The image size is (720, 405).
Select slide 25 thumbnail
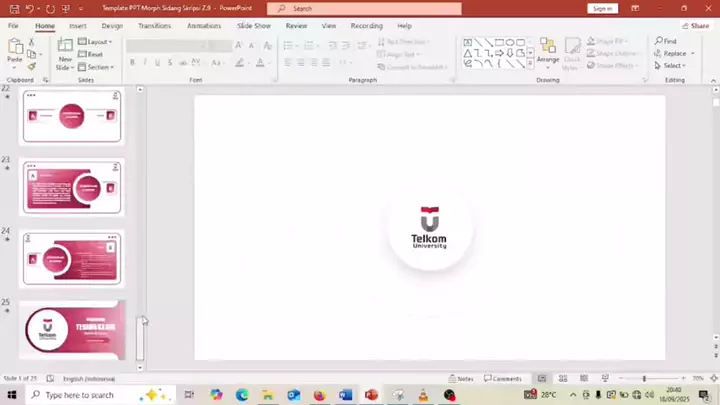pos(72,329)
